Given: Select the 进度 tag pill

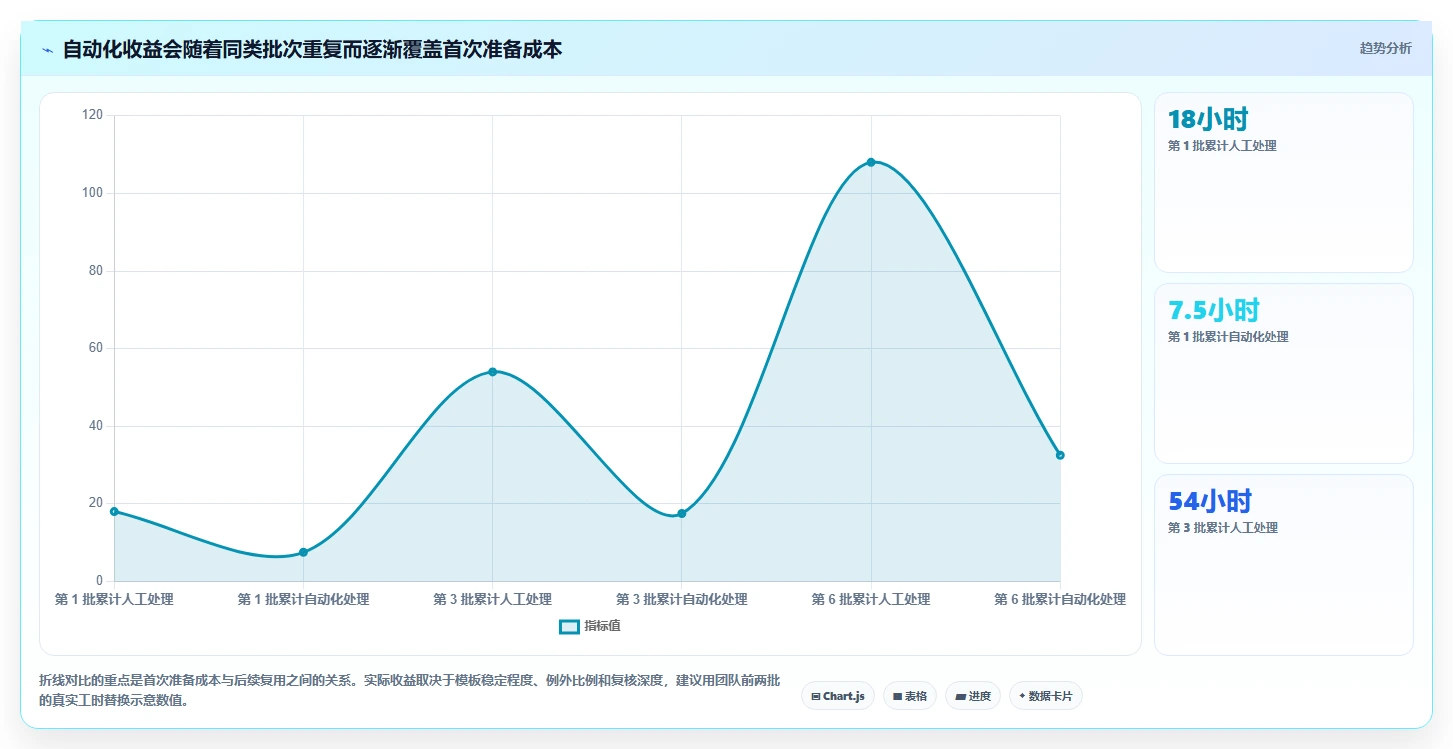Looking at the screenshot, I should (973, 696).
